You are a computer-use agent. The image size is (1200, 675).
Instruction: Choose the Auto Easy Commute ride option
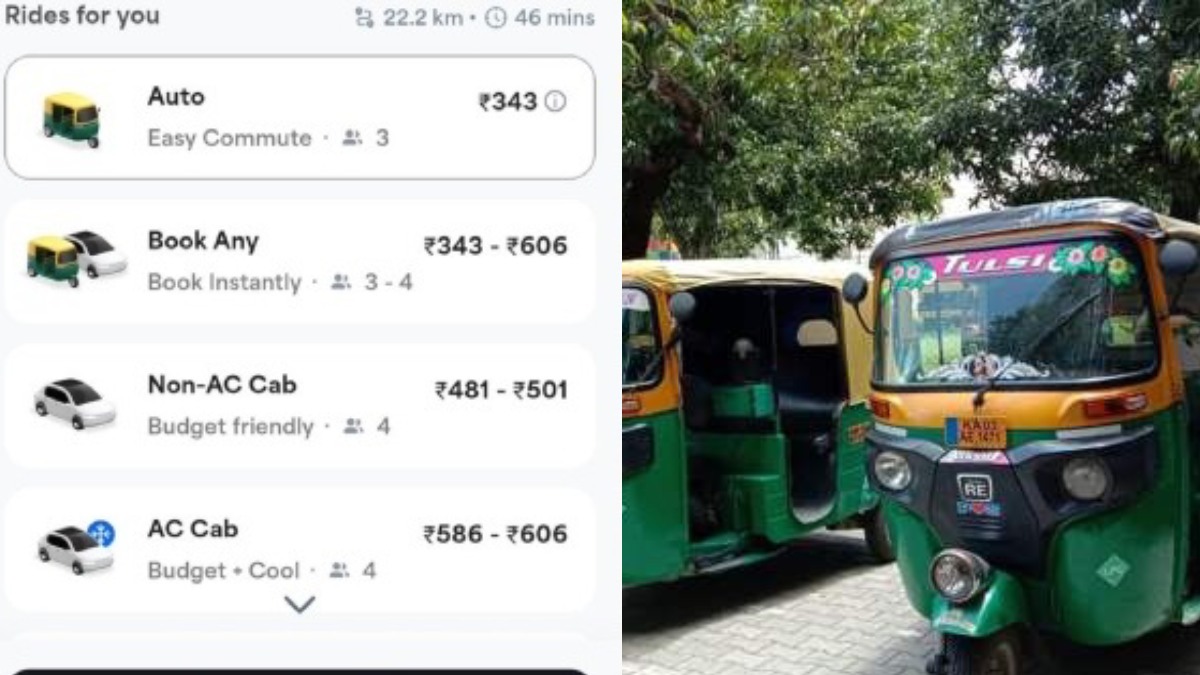[x=299, y=117]
